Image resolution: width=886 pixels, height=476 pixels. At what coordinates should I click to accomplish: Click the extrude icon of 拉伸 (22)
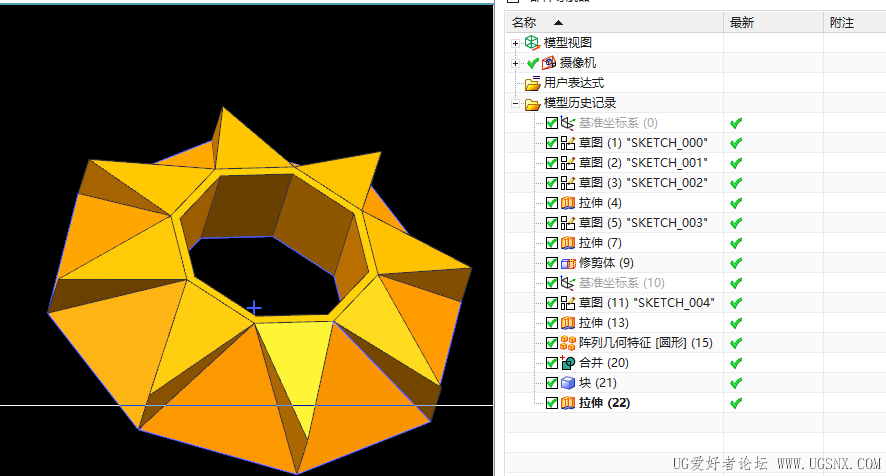[568, 403]
